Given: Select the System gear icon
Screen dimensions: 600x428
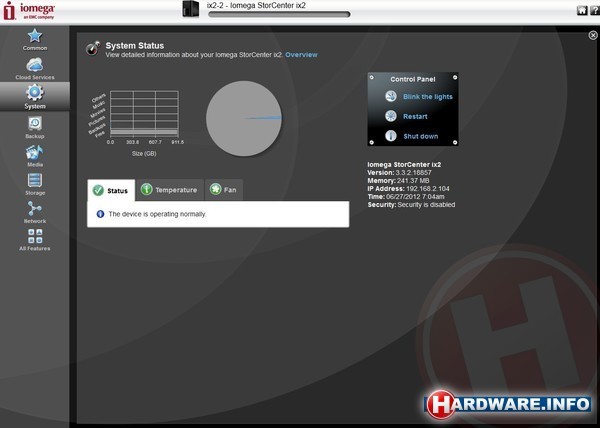Looking at the screenshot, I should pos(35,93).
